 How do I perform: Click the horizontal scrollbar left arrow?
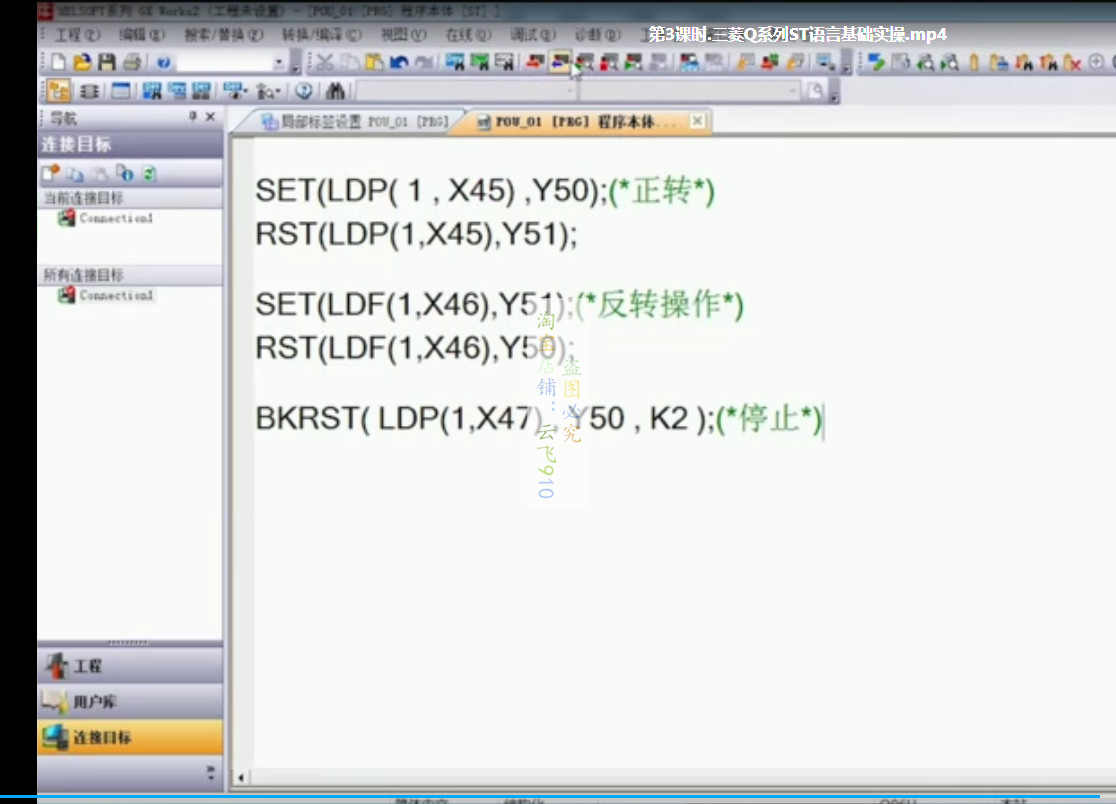click(241, 777)
